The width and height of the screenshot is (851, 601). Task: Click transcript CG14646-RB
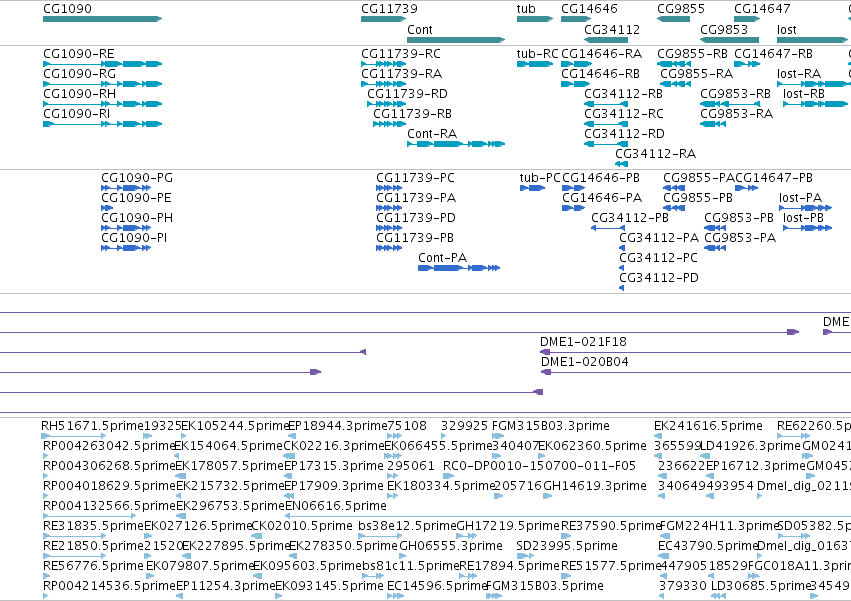click(576, 84)
